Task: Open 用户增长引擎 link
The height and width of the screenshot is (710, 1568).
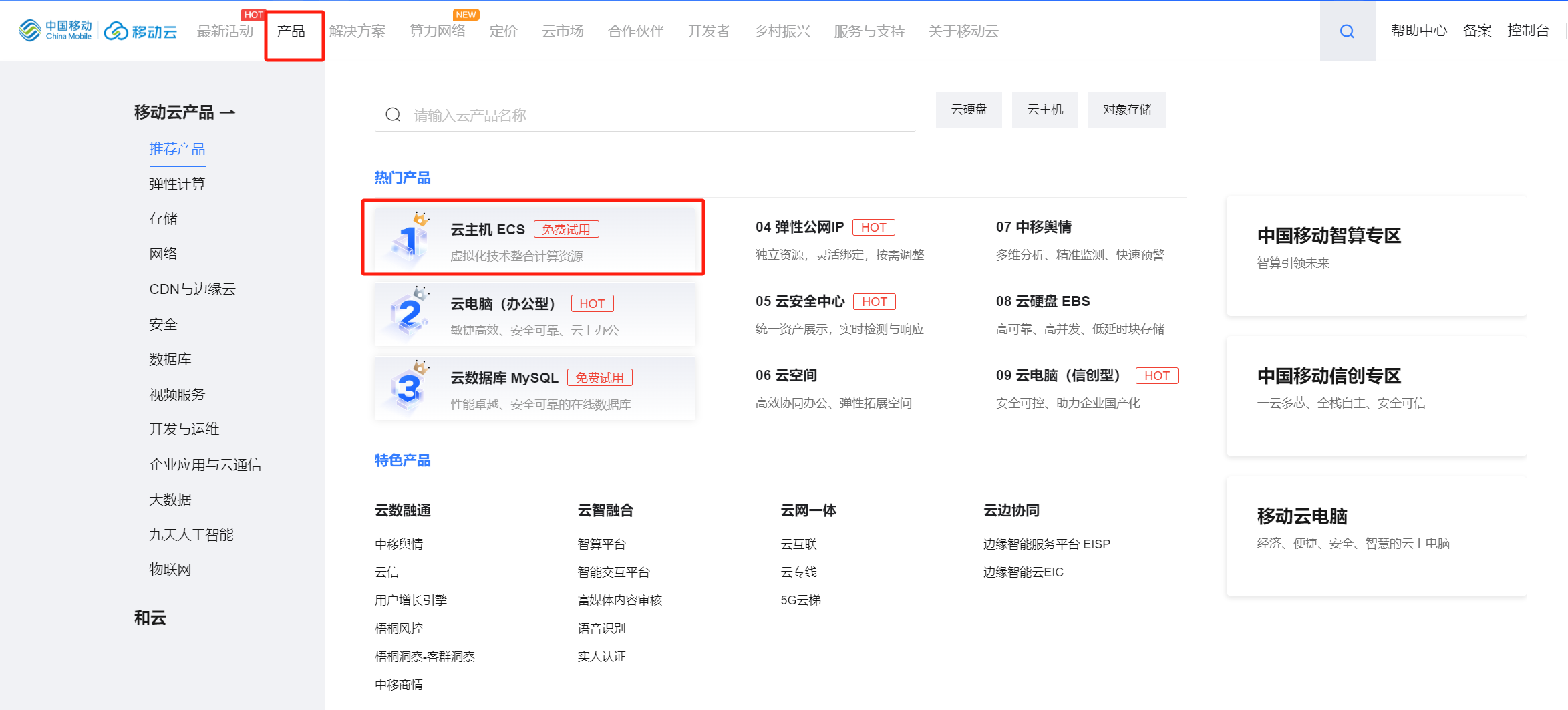Action: pyautogui.click(x=411, y=600)
